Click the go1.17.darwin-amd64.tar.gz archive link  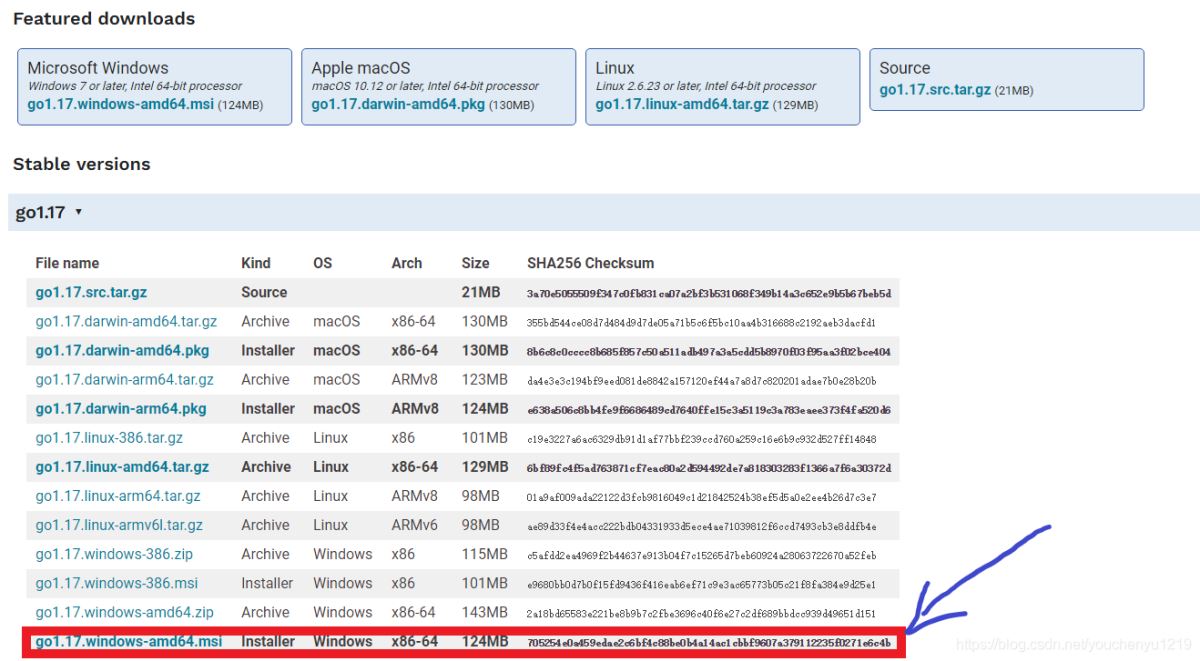(x=126, y=321)
